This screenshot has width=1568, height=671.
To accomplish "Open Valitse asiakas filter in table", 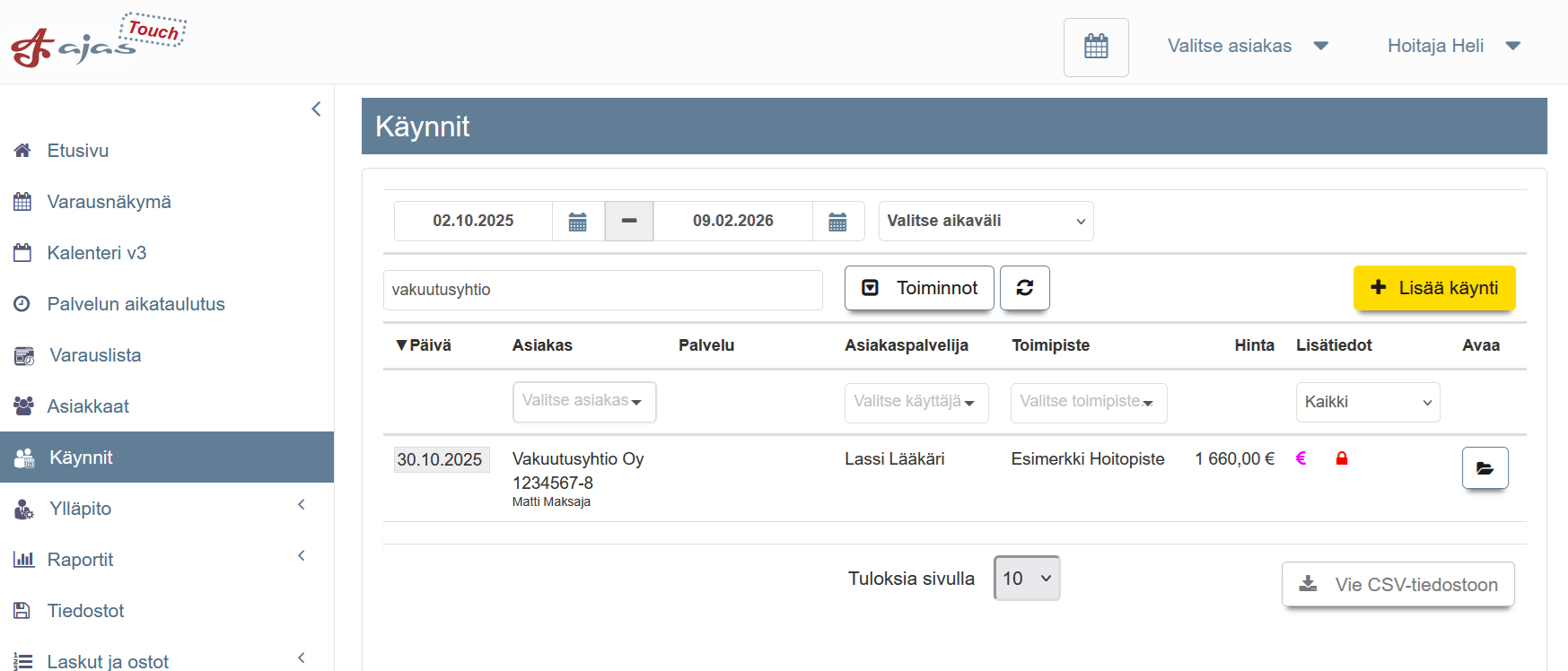I will (x=583, y=402).
